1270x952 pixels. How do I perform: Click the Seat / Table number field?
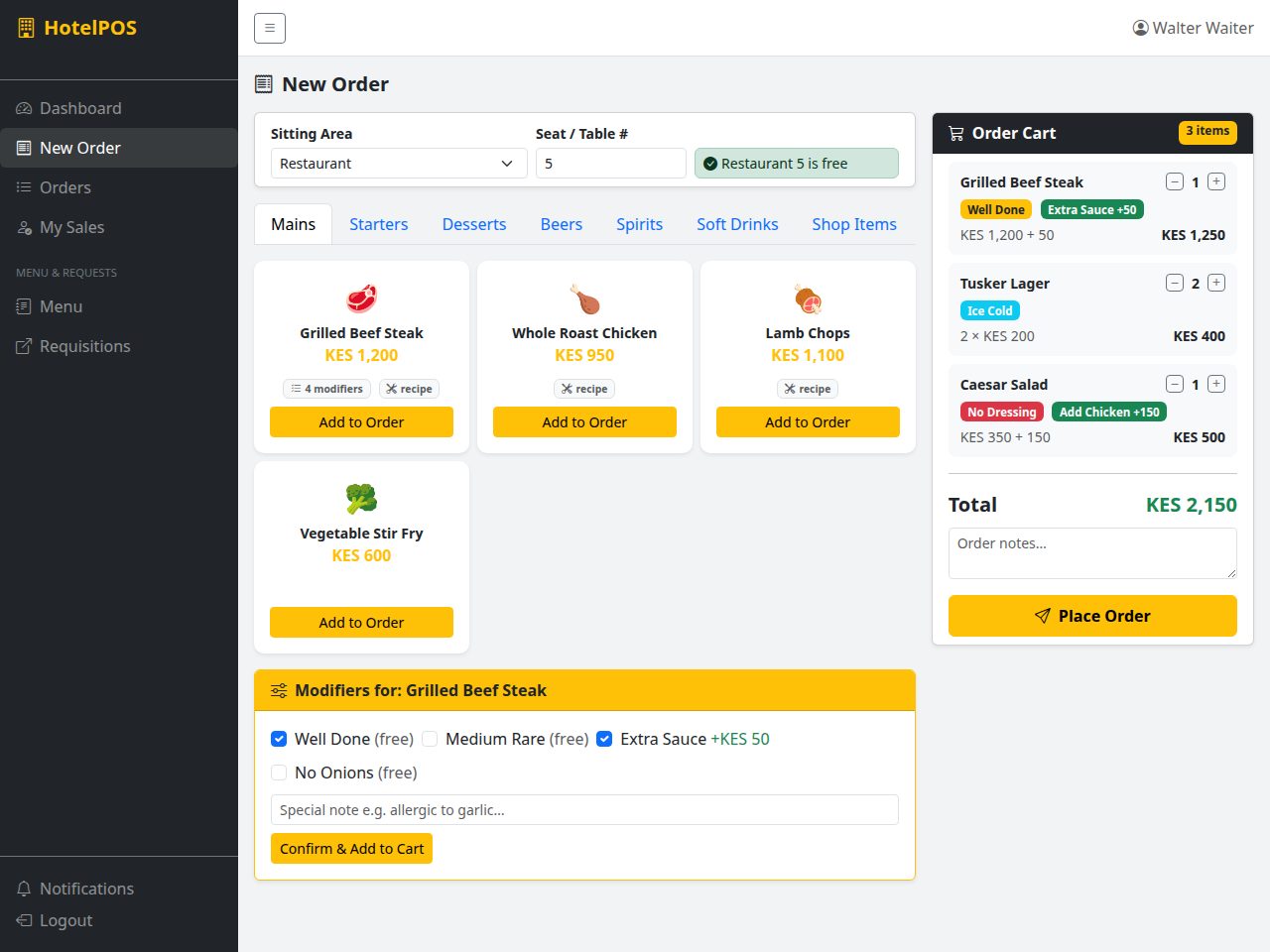click(x=611, y=164)
